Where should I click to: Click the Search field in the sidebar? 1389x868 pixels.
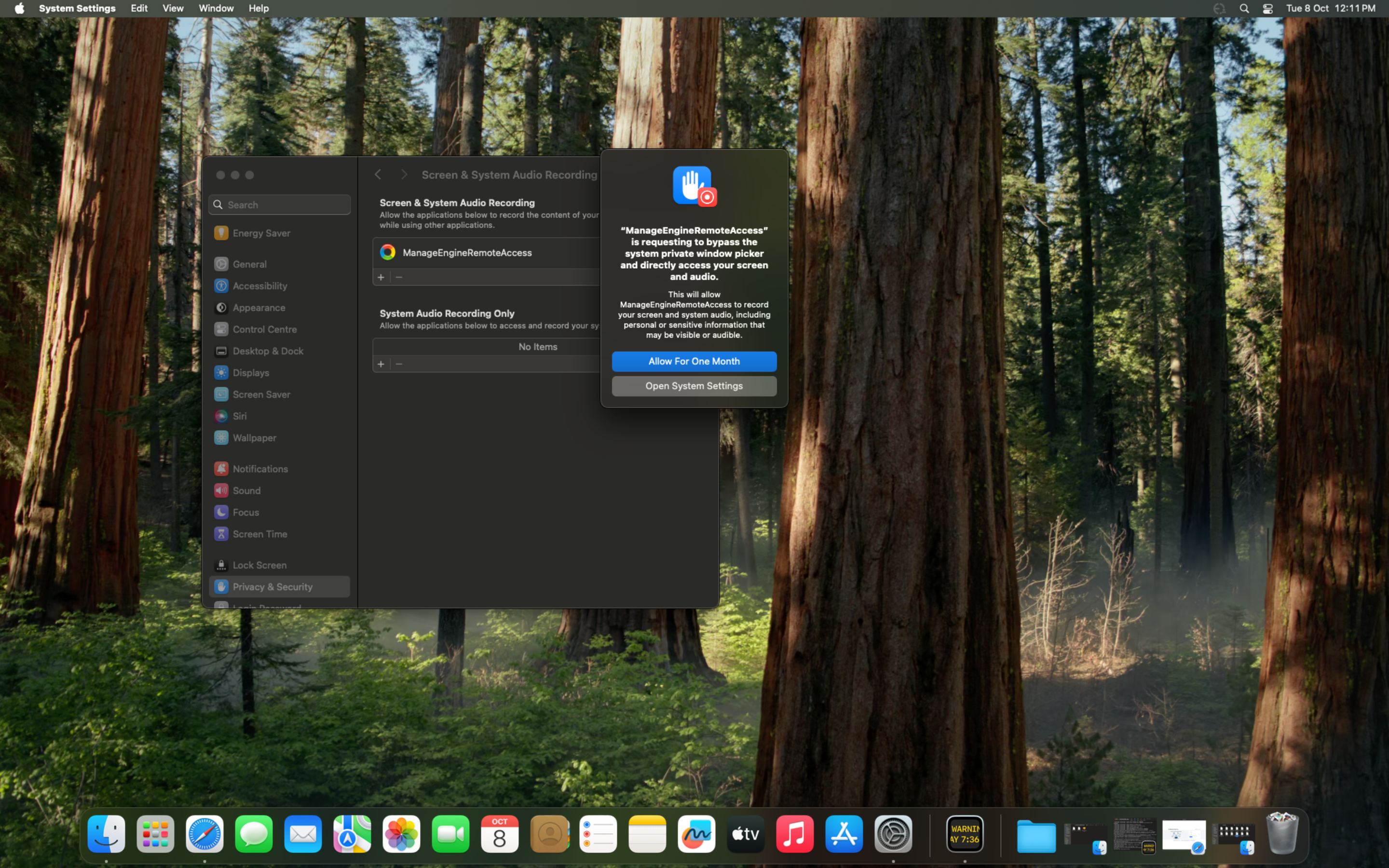point(279,204)
